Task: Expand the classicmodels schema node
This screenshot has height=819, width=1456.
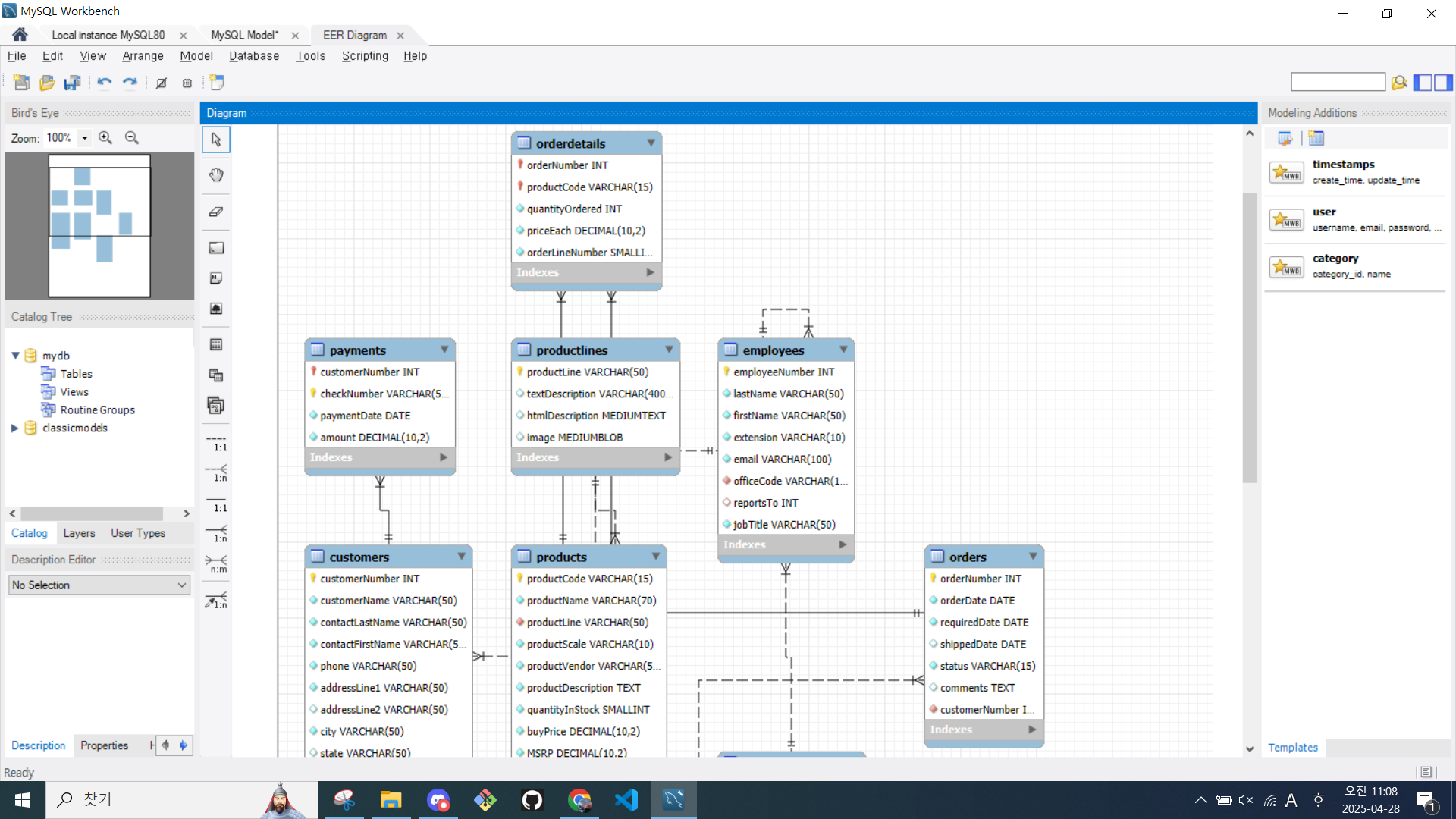Action: (x=14, y=428)
